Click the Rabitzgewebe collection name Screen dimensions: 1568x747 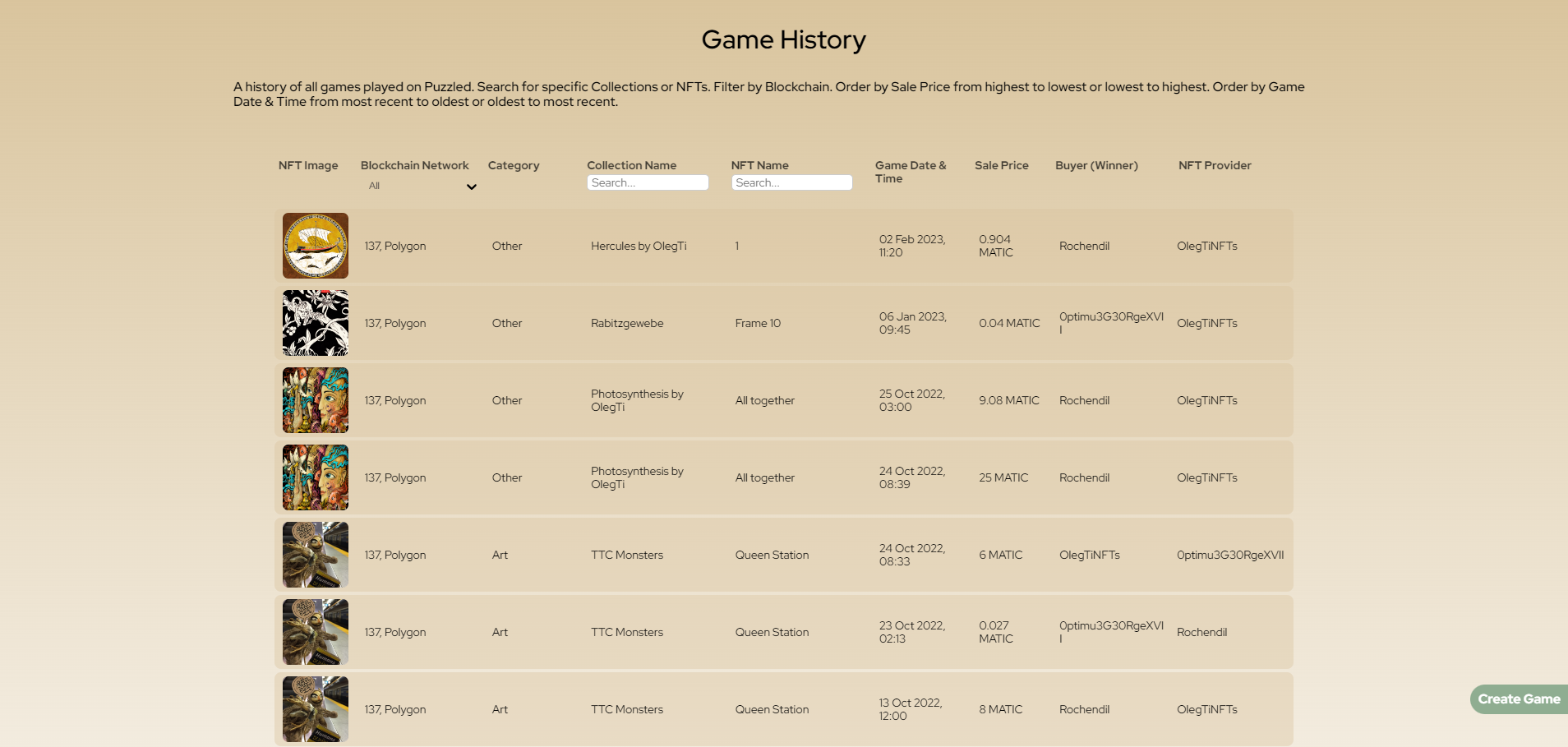click(x=627, y=323)
